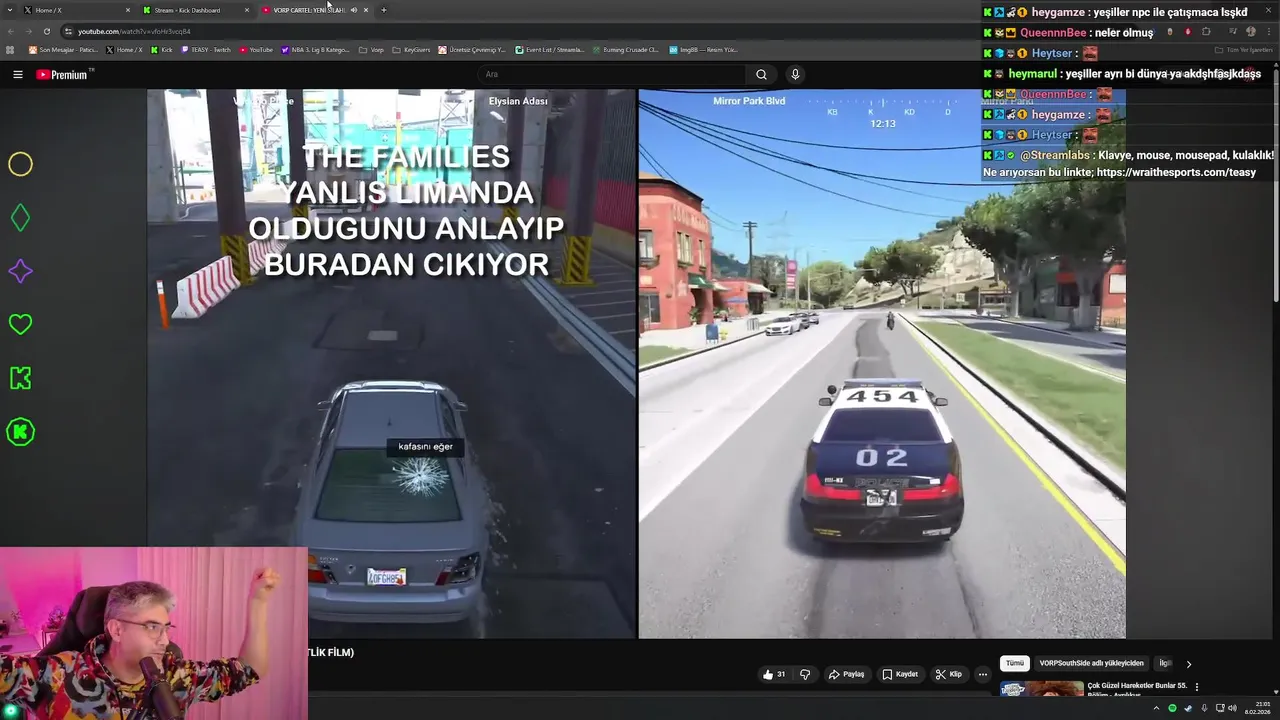Open Çok Güzel Hareketler Bunlar 55. title

click(x=1137, y=685)
